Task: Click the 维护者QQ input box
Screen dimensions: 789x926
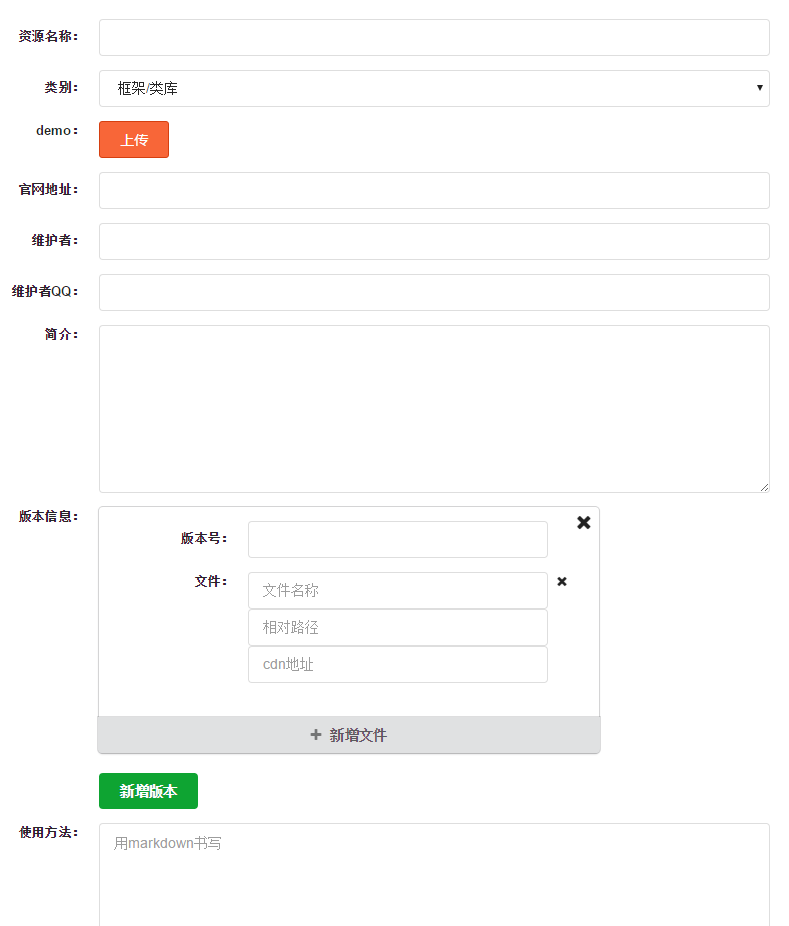Action: (434, 292)
